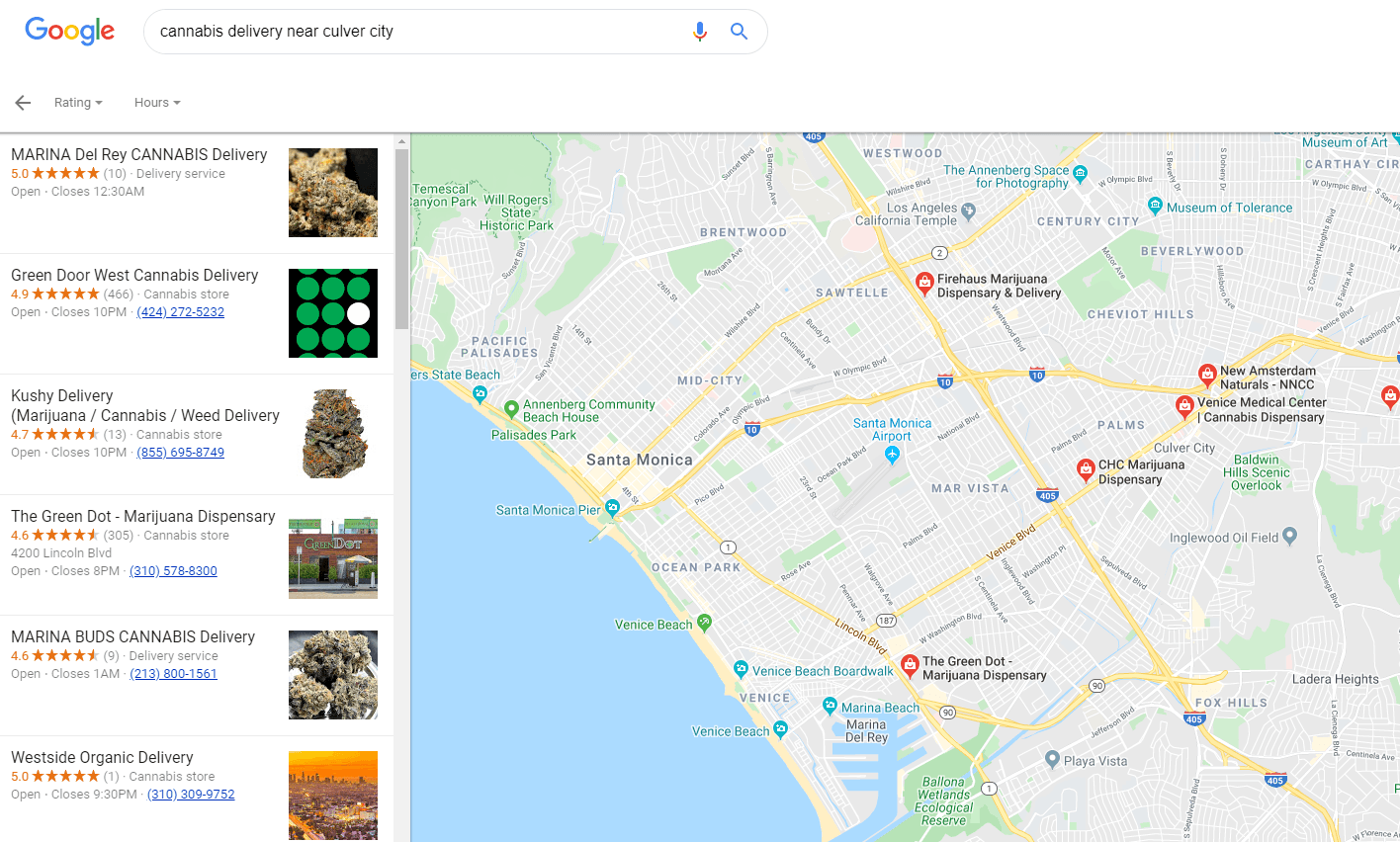Click the blue search magnifier icon
The image size is (1400, 842).
tap(739, 32)
